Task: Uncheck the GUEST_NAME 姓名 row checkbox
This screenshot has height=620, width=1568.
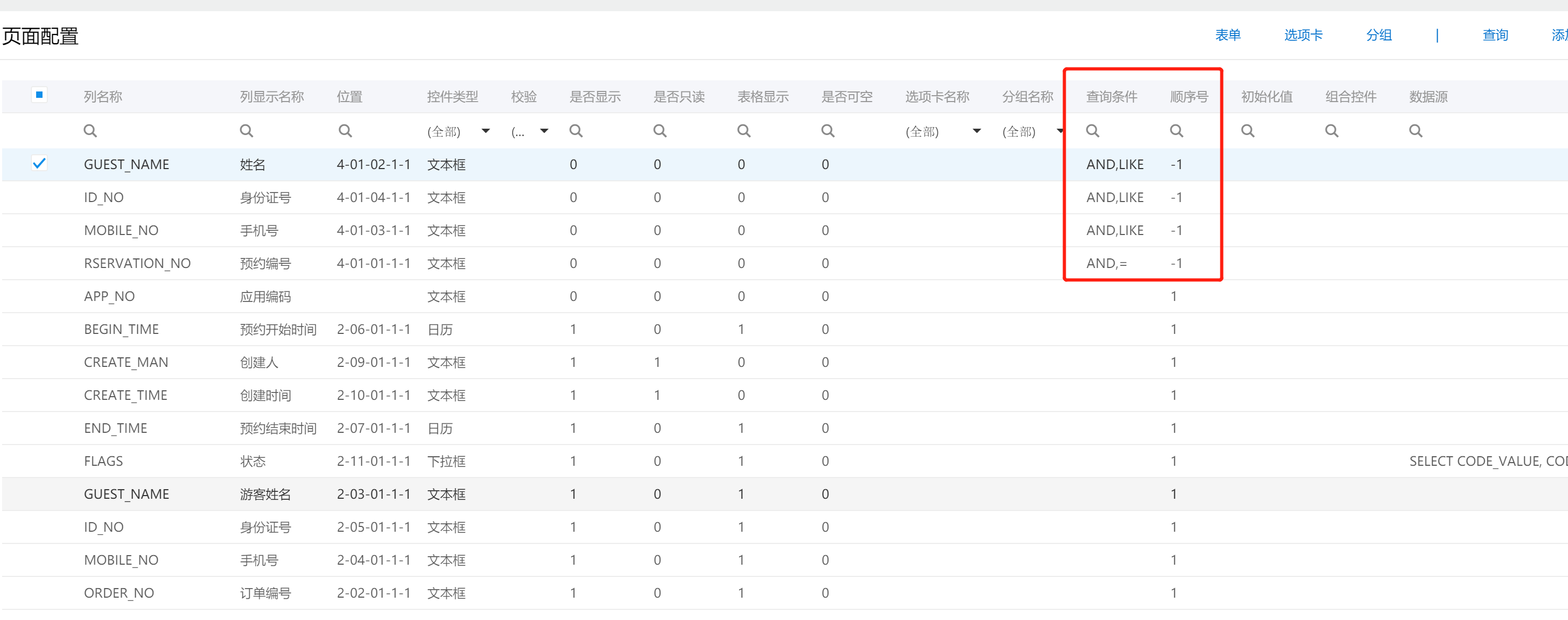Action: pyautogui.click(x=39, y=164)
